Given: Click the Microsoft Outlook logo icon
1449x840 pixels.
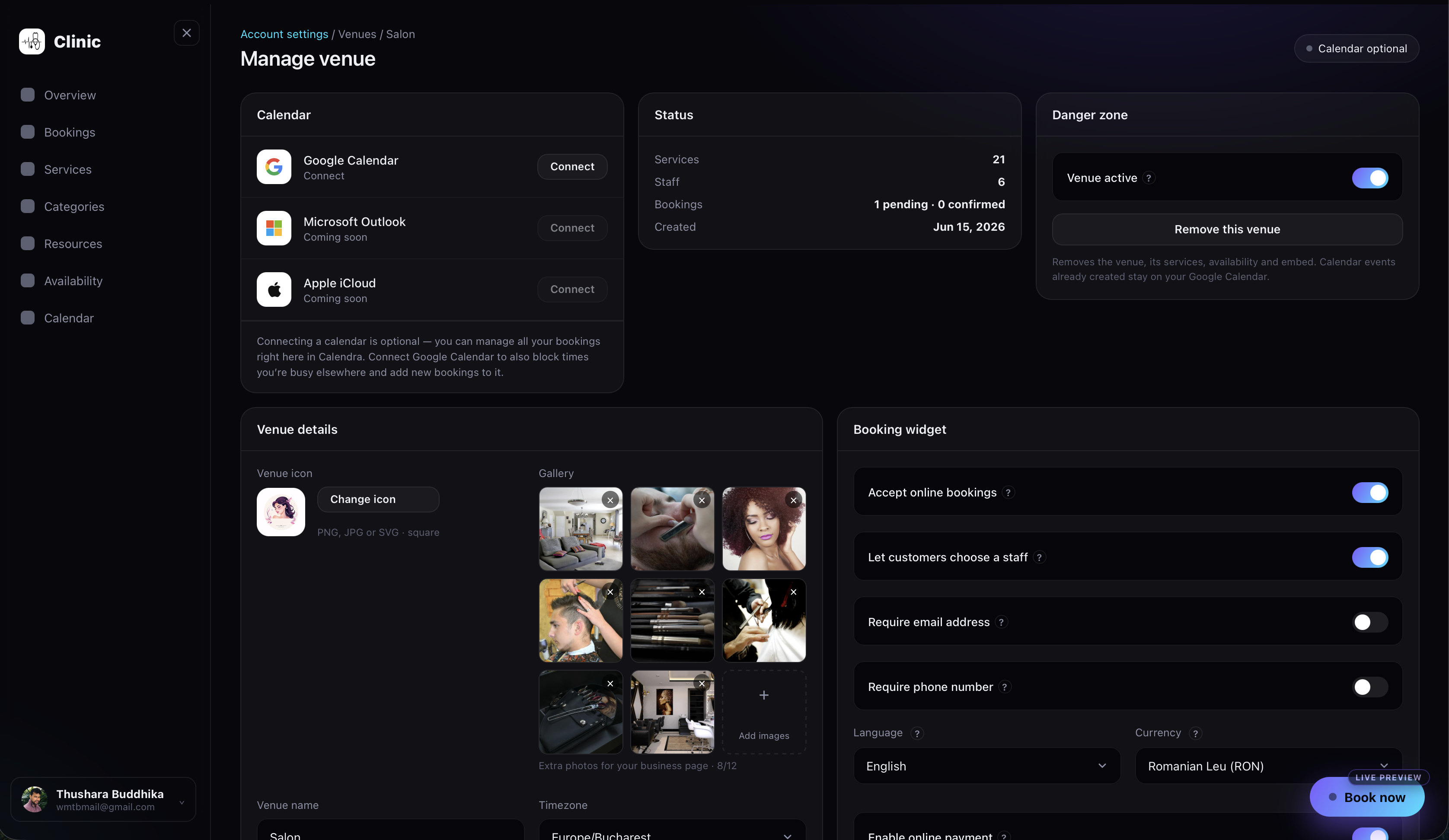Looking at the screenshot, I should click(x=274, y=228).
